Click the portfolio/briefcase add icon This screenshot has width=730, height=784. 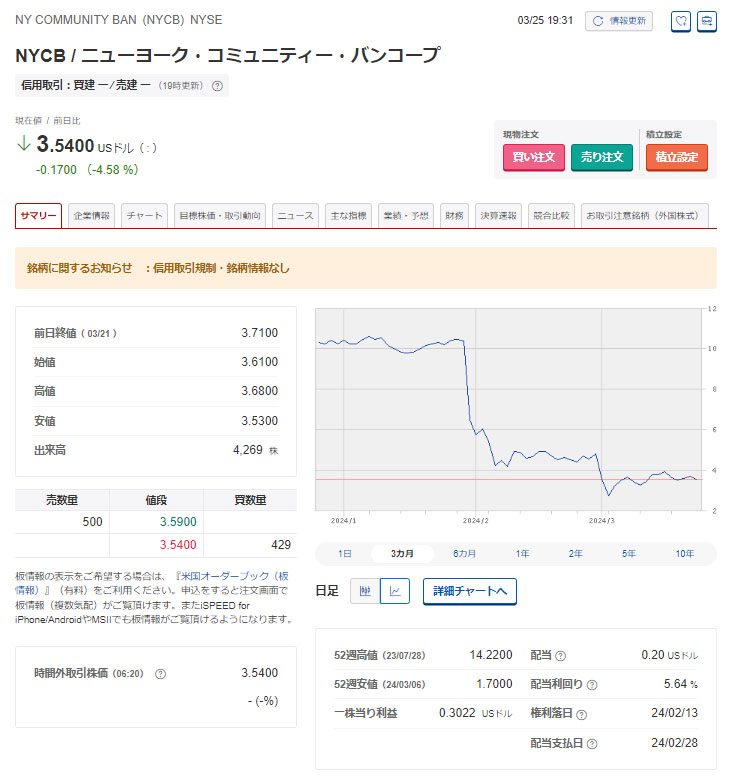(707, 21)
